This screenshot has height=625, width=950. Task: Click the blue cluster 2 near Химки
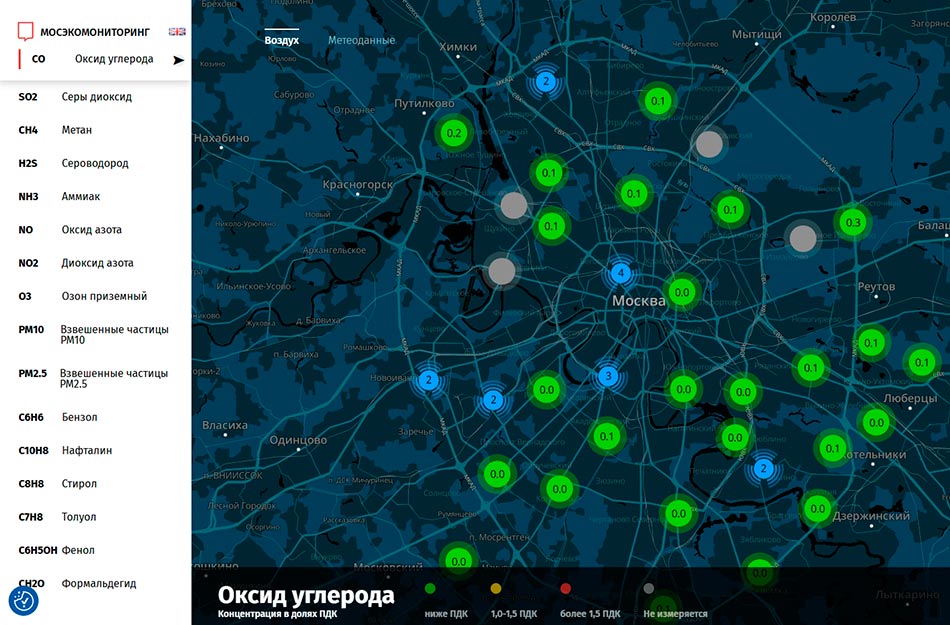545,82
